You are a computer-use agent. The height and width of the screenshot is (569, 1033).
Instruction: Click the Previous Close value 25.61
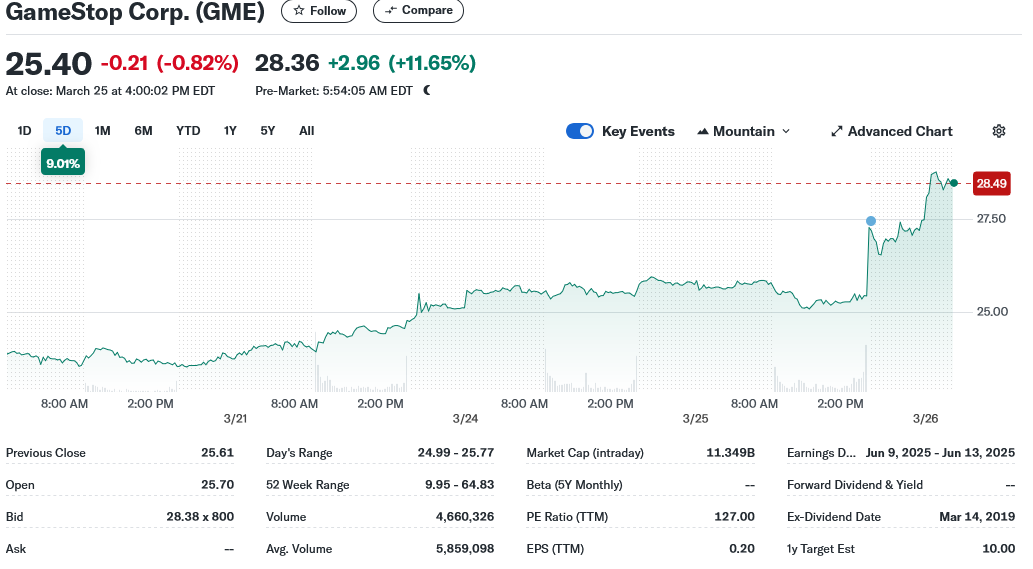(x=217, y=452)
